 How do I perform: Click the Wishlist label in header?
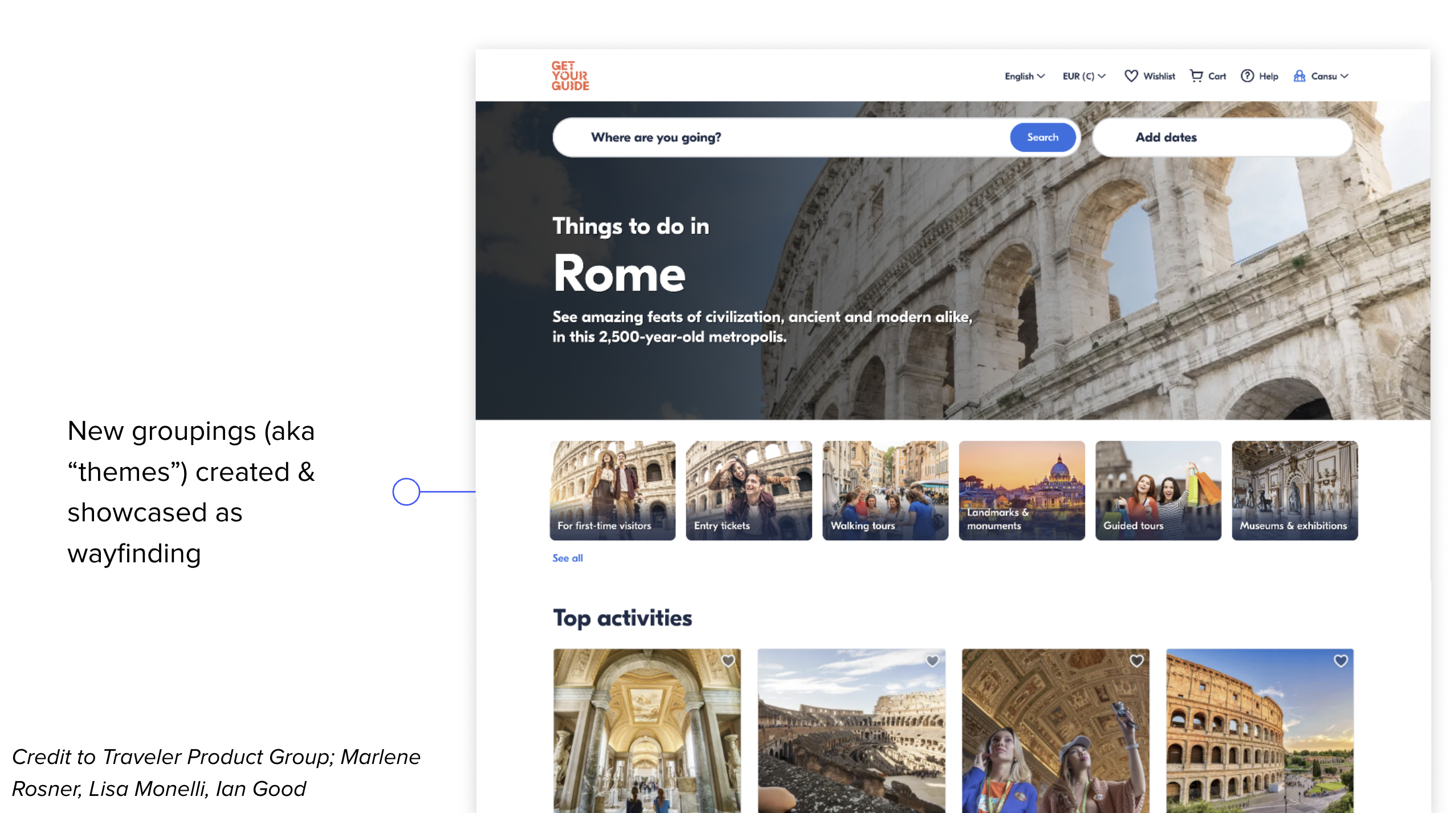(x=1159, y=76)
